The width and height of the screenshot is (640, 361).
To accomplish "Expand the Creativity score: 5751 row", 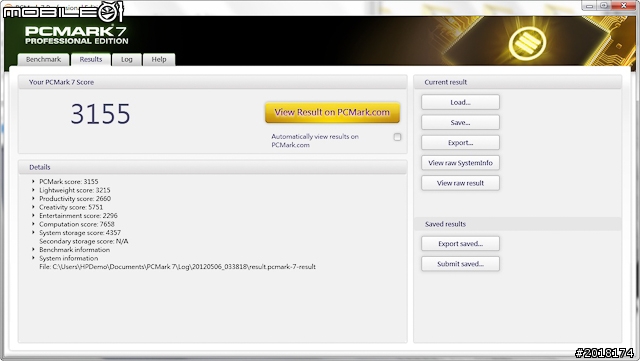I will (x=33, y=207).
